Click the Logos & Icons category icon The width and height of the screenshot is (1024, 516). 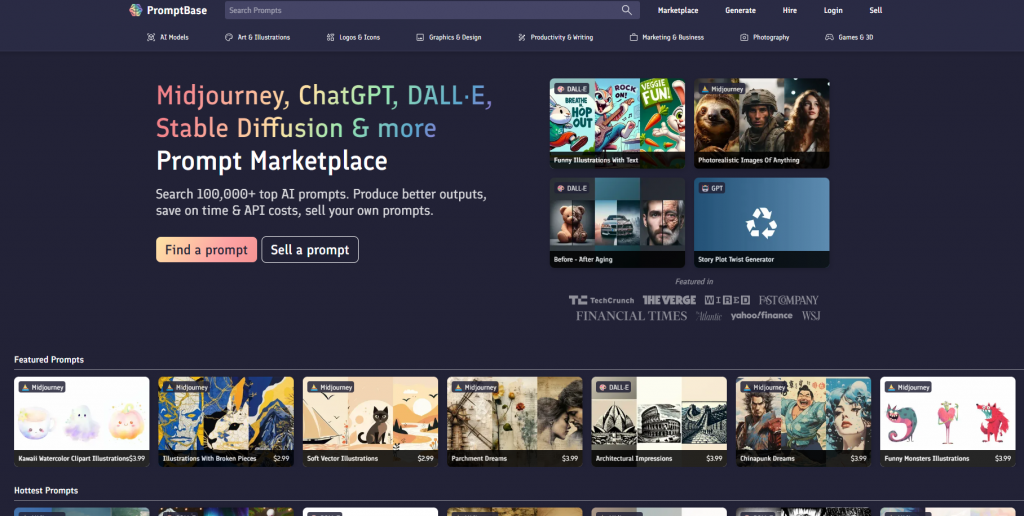pyautogui.click(x=330, y=37)
